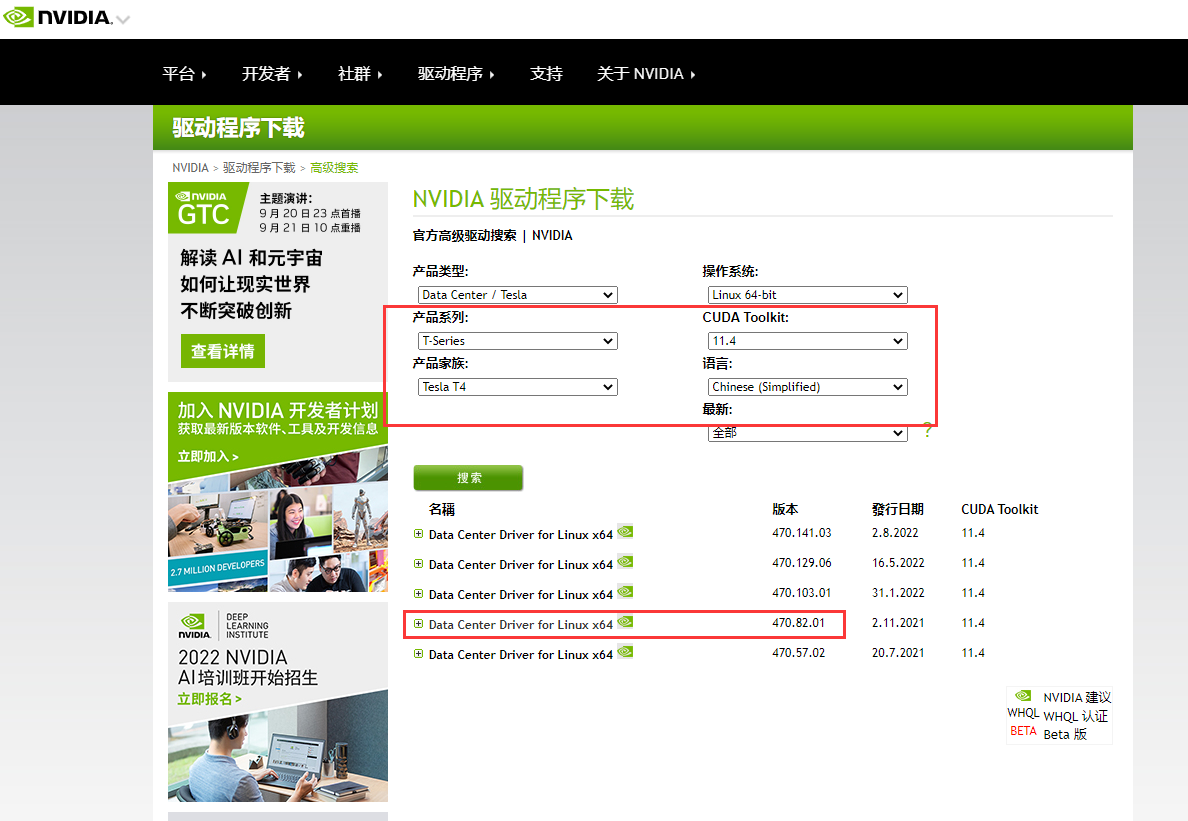Click the 查看详情 button in GTC banner

pos(223,351)
